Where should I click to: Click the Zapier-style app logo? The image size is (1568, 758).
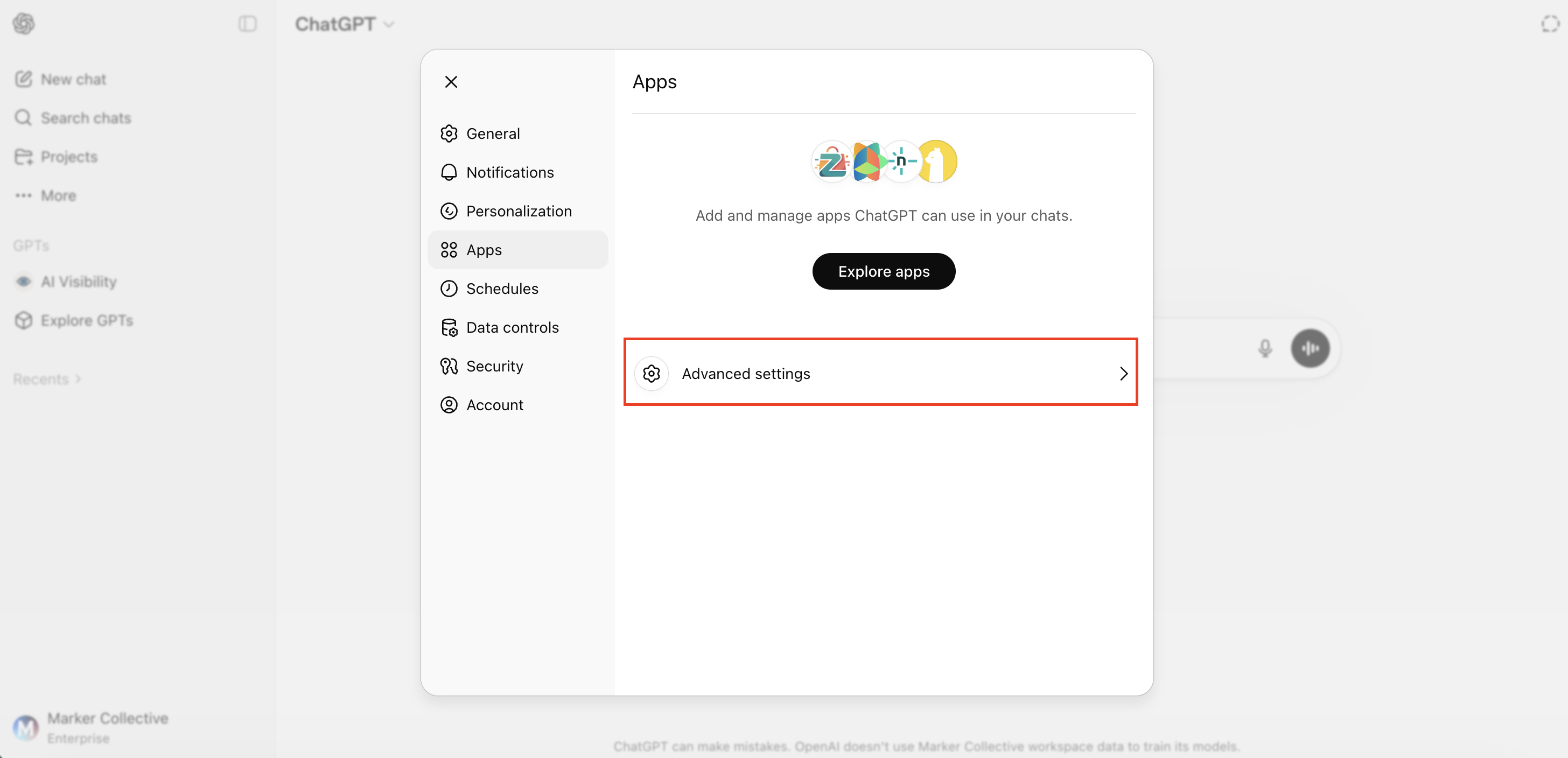point(831,162)
